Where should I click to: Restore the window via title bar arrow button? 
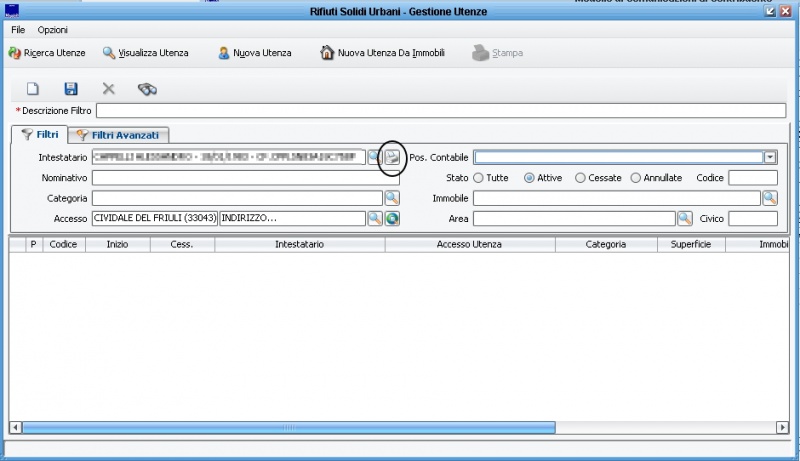tap(770, 11)
